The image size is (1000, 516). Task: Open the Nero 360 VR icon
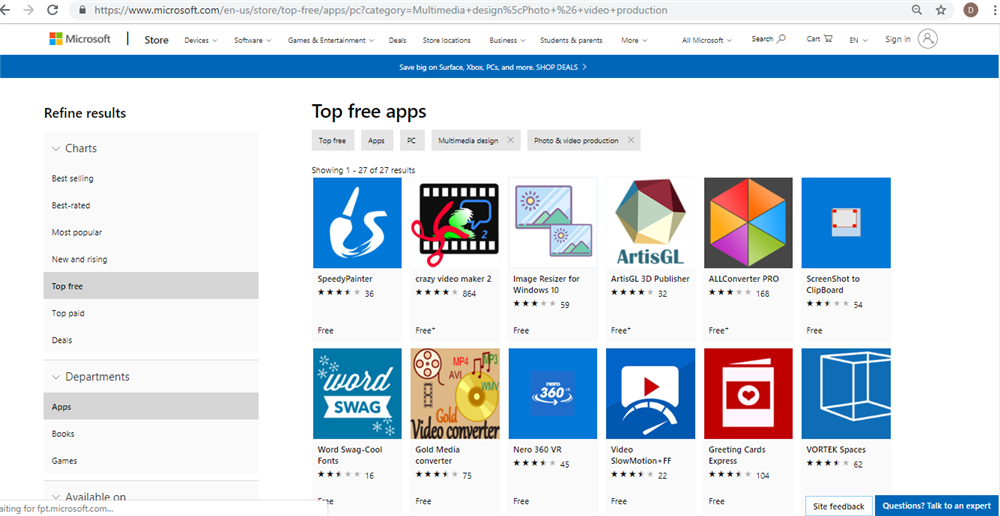pyautogui.click(x=553, y=394)
